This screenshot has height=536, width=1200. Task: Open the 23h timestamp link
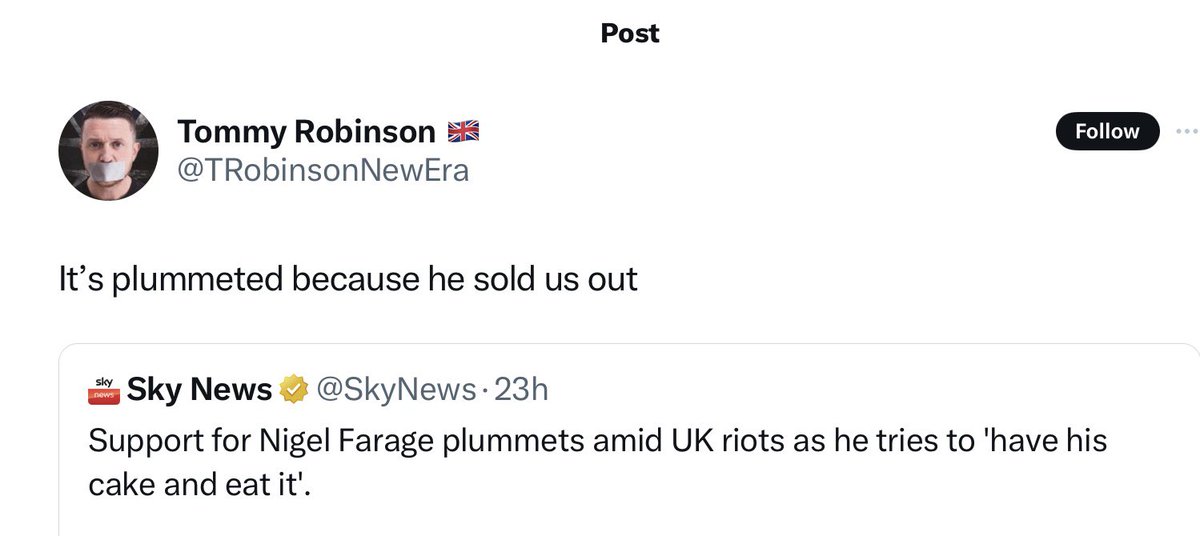pyautogui.click(x=521, y=389)
